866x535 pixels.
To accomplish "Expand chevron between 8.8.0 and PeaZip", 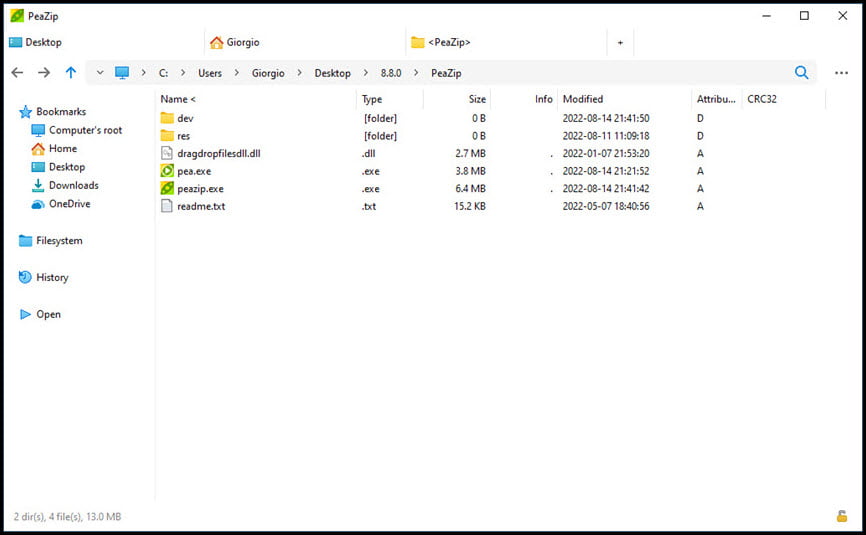I will [x=416, y=73].
